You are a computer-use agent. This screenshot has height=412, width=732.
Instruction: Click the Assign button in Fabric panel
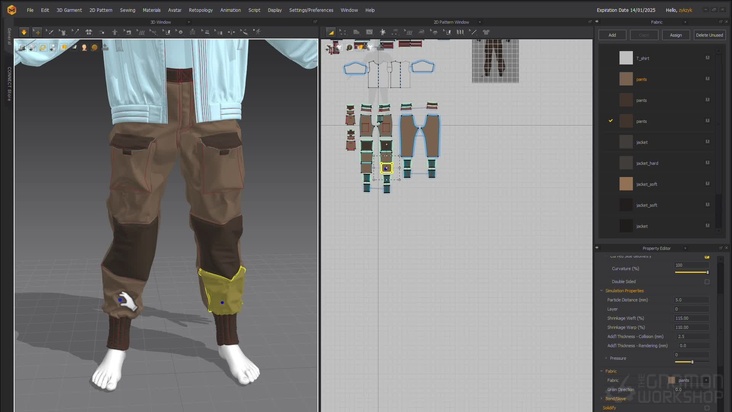(676, 35)
